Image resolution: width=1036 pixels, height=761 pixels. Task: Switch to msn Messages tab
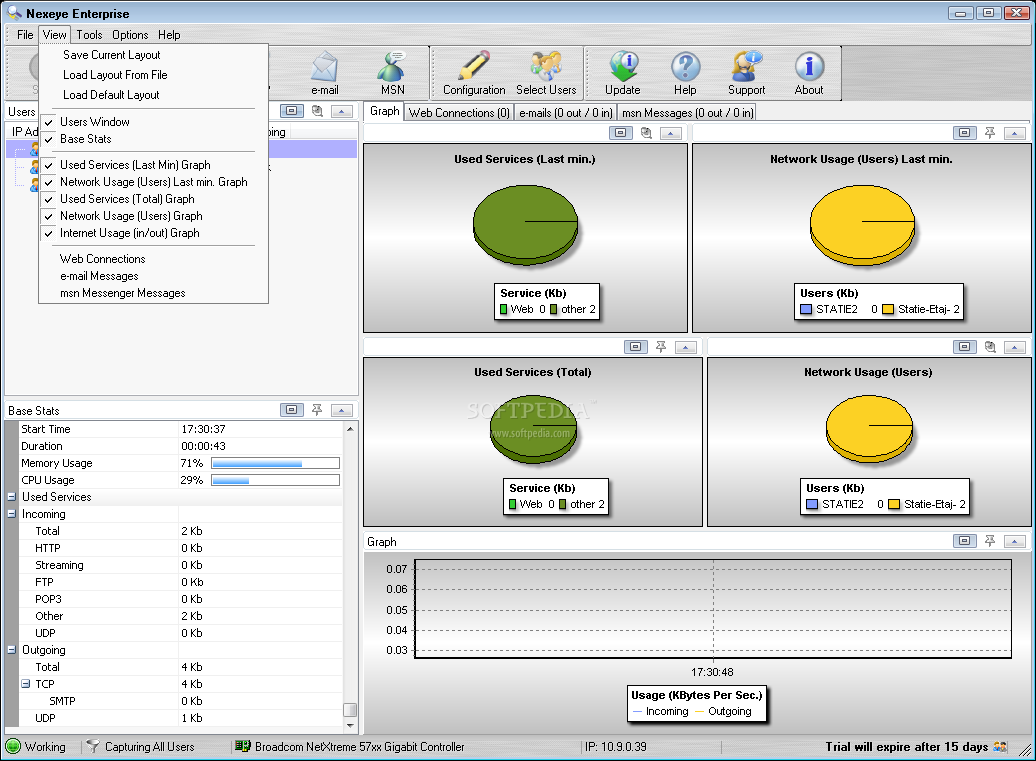tap(687, 112)
